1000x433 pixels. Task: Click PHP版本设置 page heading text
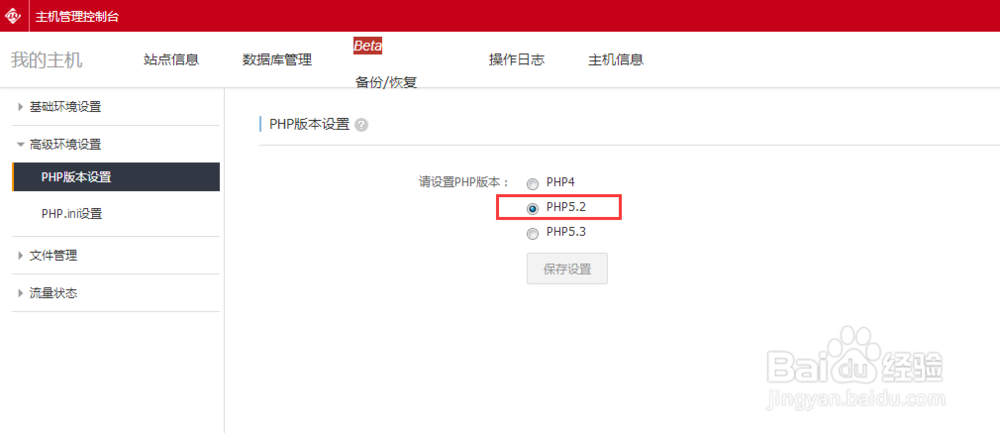click(310, 124)
